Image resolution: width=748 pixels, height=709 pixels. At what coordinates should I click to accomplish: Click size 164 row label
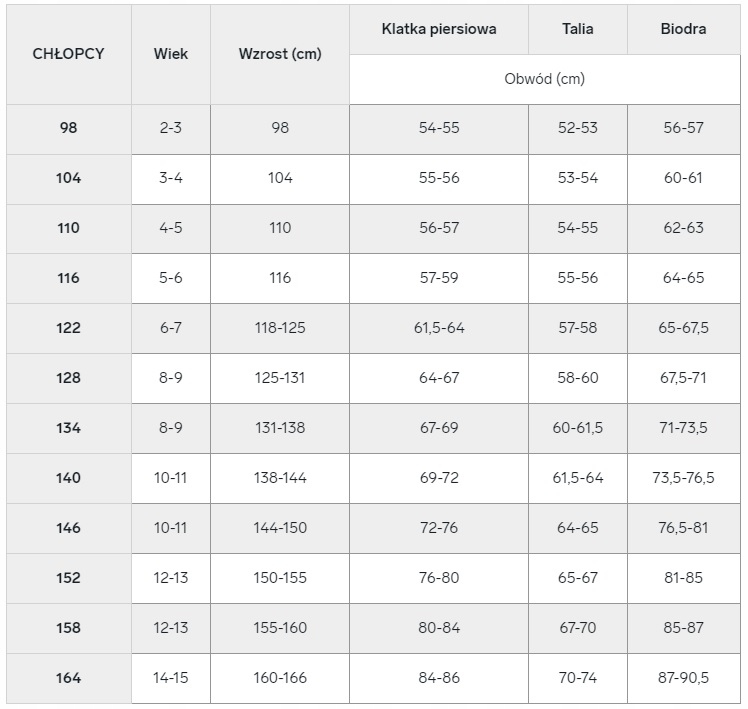click(68, 678)
